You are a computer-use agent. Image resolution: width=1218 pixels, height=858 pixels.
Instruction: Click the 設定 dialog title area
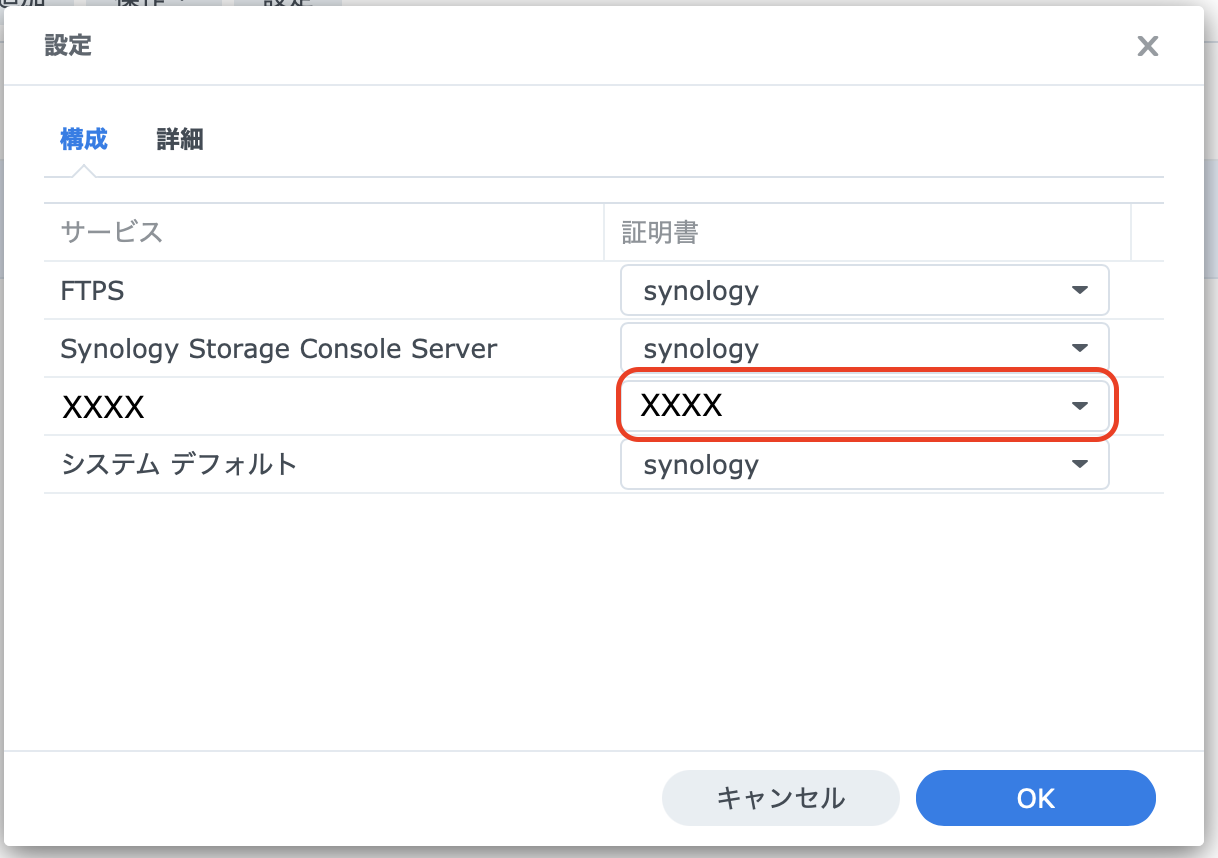(x=67, y=45)
